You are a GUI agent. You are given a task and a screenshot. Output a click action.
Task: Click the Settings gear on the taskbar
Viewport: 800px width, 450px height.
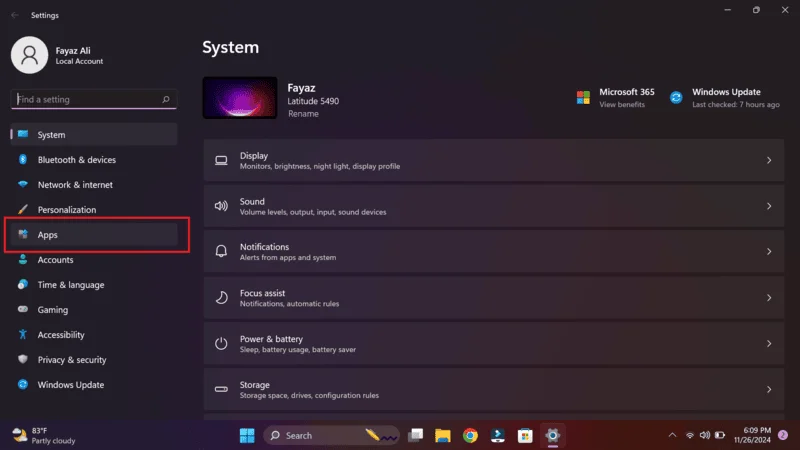click(x=553, y=435)
